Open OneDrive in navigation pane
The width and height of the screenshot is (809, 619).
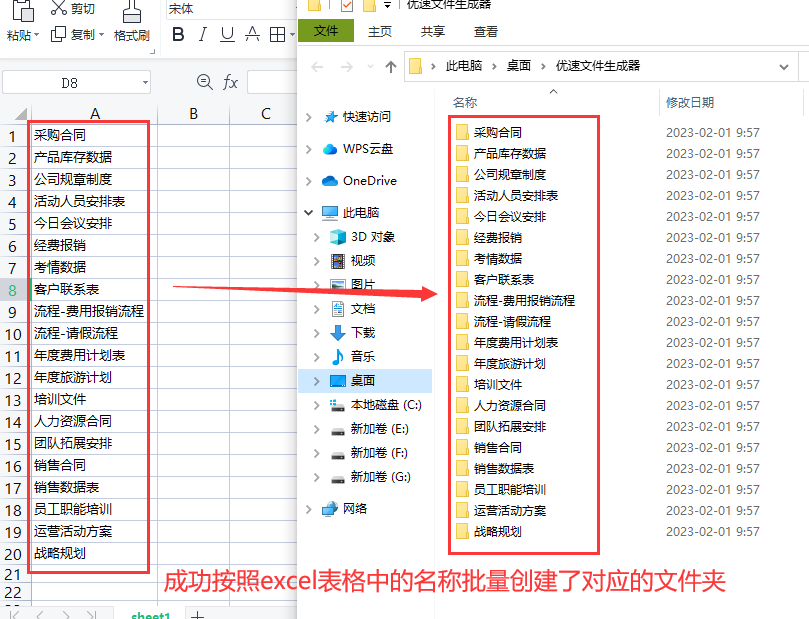coord(369,181)
